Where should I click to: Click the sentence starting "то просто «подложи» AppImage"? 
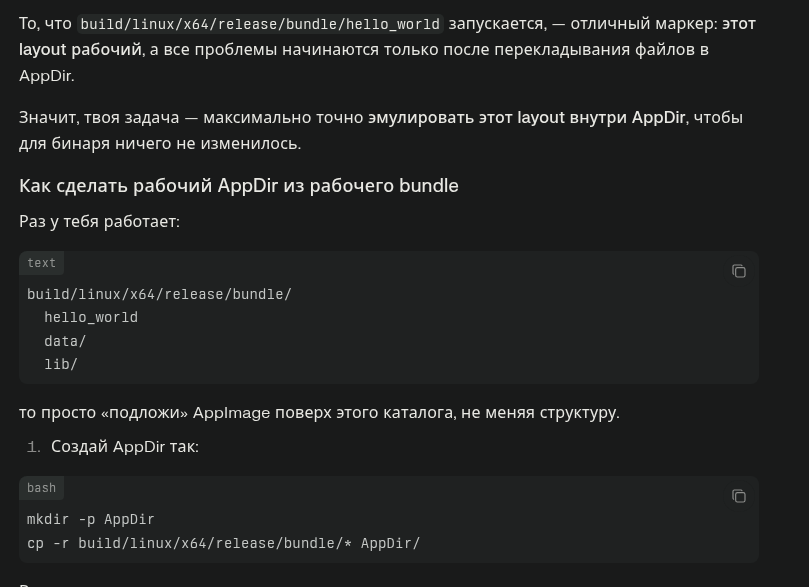coord(319,412)
